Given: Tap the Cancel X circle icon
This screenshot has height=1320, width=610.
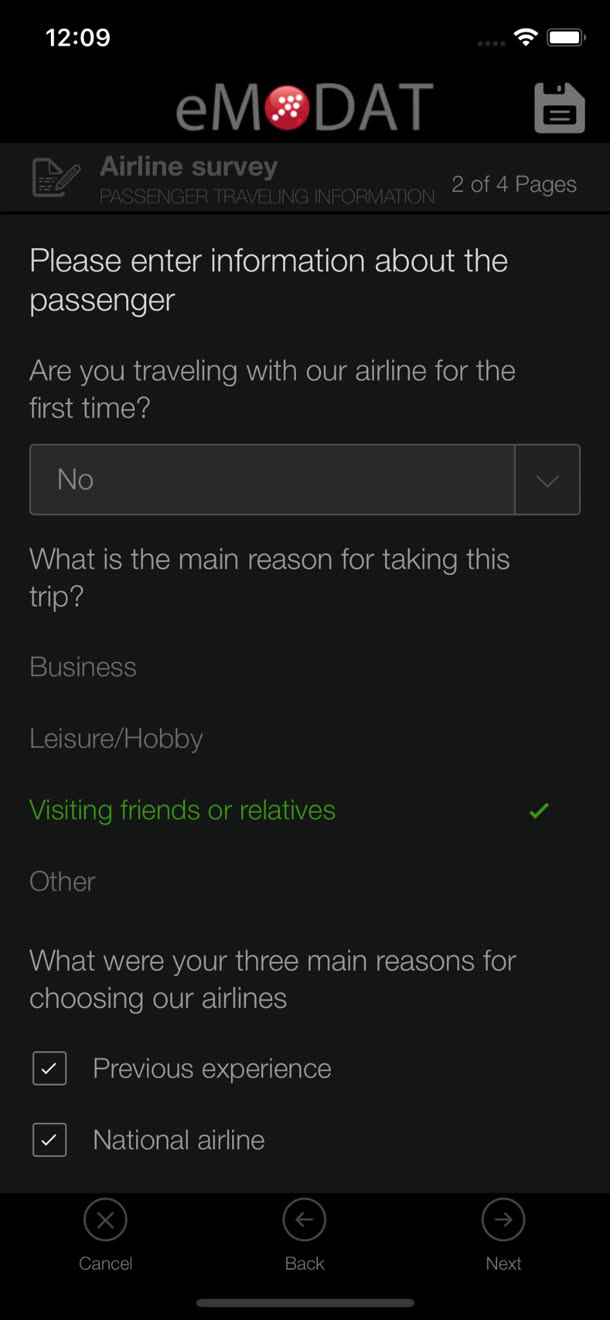Looking at the screenshot, I should coord(105,1220).
